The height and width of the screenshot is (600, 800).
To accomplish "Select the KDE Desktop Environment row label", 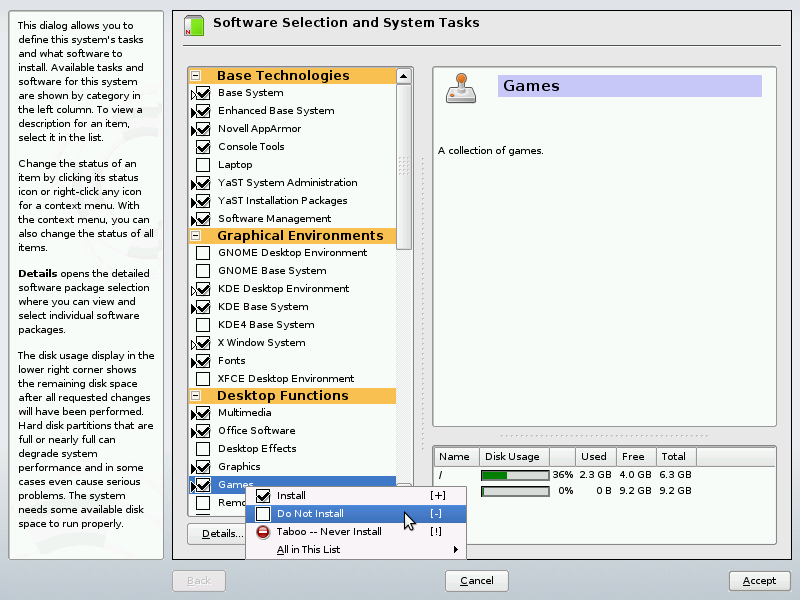I will [x=283, y=289].
